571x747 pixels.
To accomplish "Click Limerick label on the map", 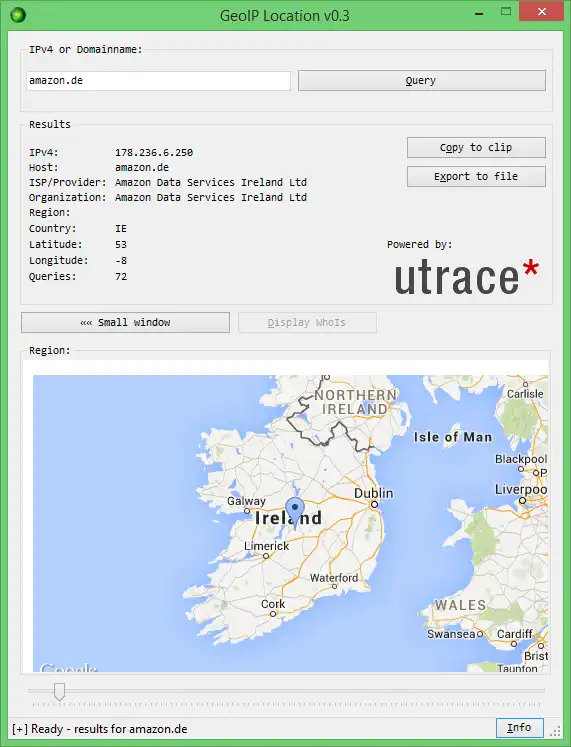I will pyautogui.click(x=267, y=546).
